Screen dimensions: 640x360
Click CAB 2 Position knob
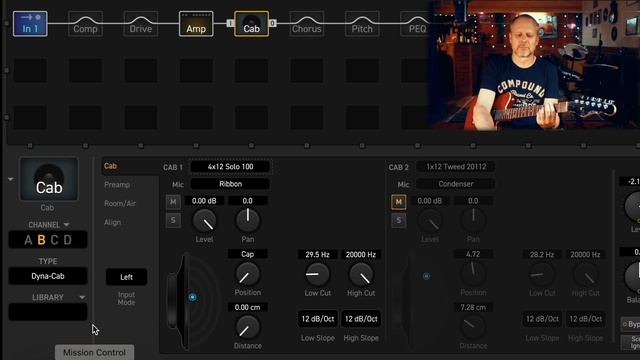pos(473,274)
